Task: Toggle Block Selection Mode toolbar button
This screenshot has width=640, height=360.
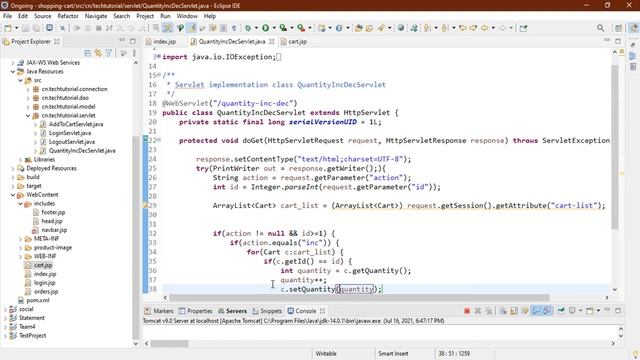Action: tap(223, 28)
